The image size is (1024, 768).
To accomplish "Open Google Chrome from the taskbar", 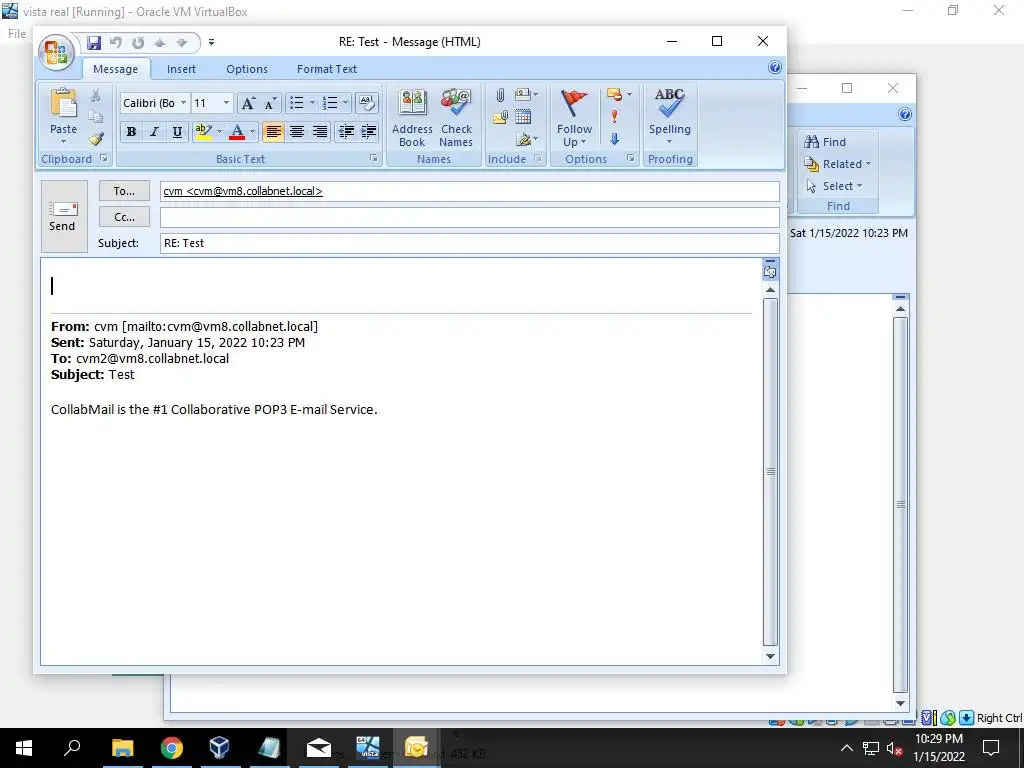I will (171, 748).
